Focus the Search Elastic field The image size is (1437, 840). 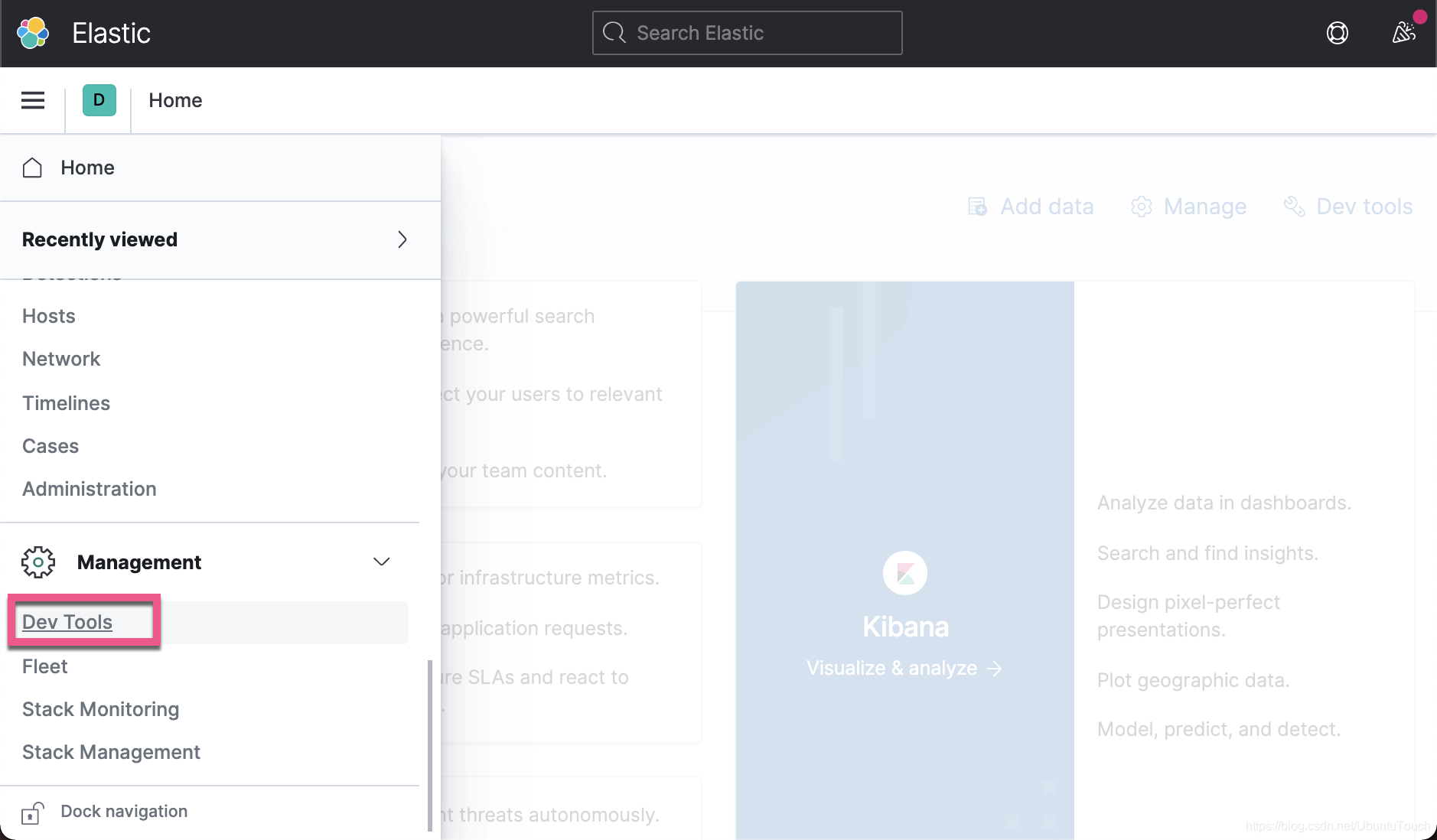coord(748,33)
